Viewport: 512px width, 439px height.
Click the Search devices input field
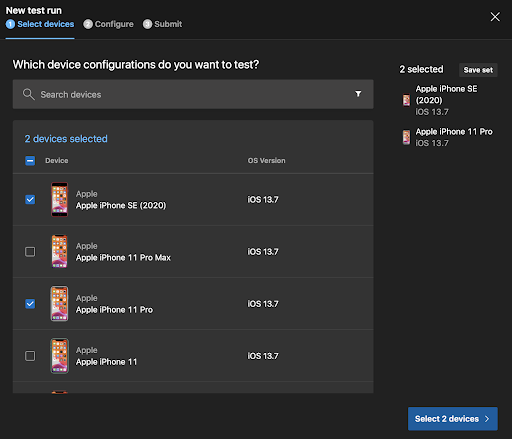click(193, 94)
